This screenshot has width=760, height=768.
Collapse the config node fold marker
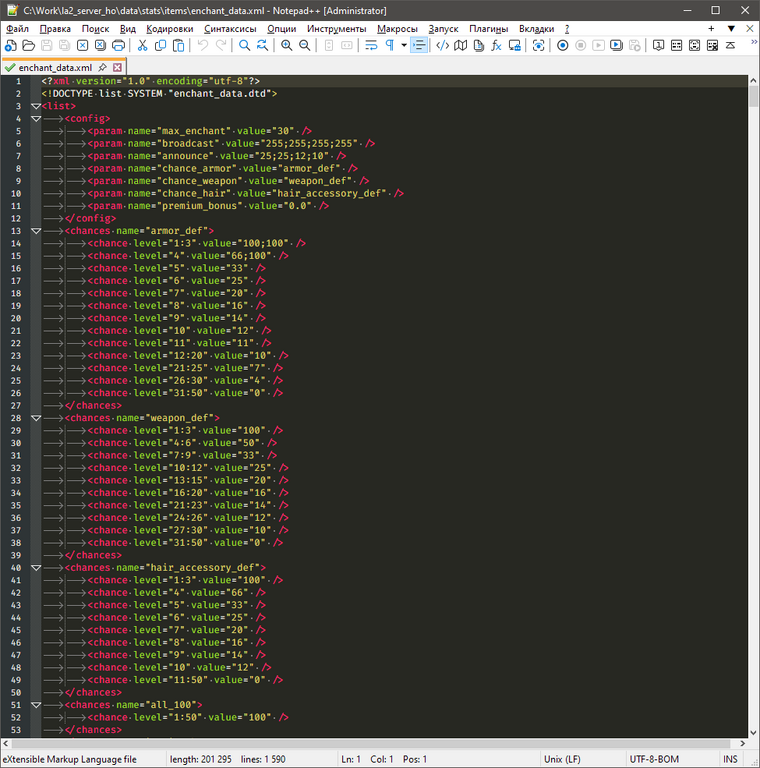(36, 118)
